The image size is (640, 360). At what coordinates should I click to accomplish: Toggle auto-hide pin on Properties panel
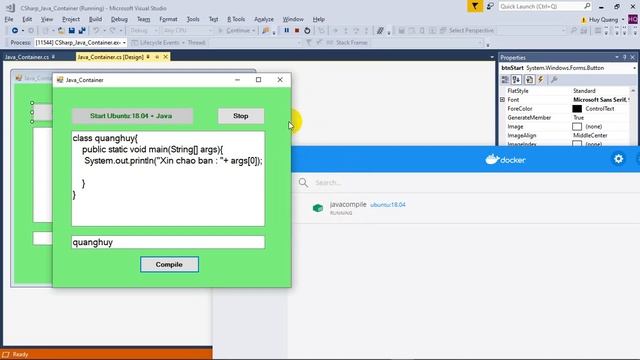(x=624, y=58)
